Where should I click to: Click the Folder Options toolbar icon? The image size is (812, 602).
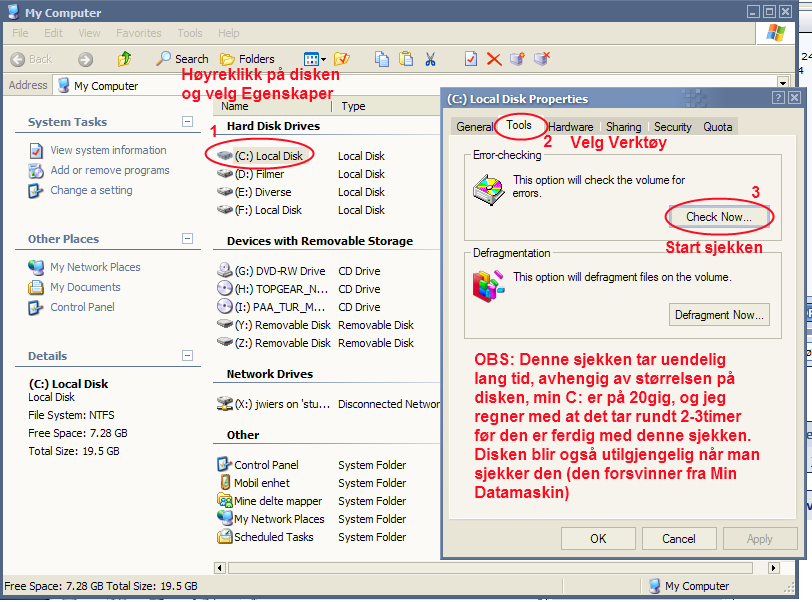point(342,59)
